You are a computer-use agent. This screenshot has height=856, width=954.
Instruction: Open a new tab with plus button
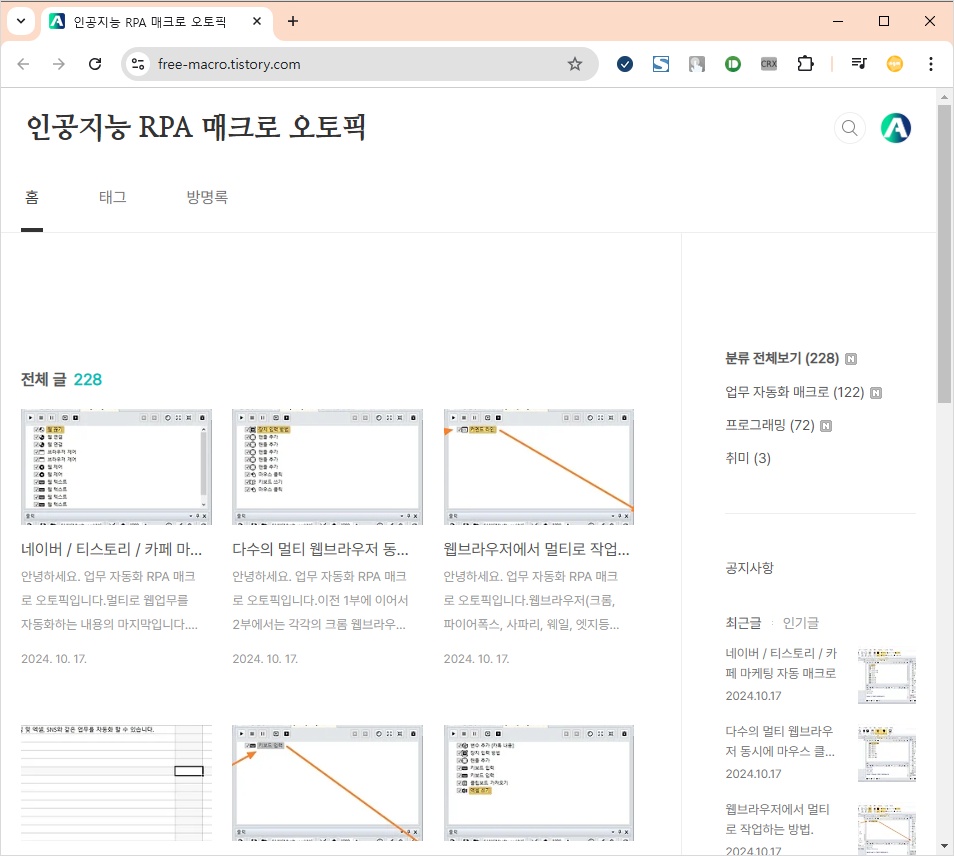(x=293, y=21)
